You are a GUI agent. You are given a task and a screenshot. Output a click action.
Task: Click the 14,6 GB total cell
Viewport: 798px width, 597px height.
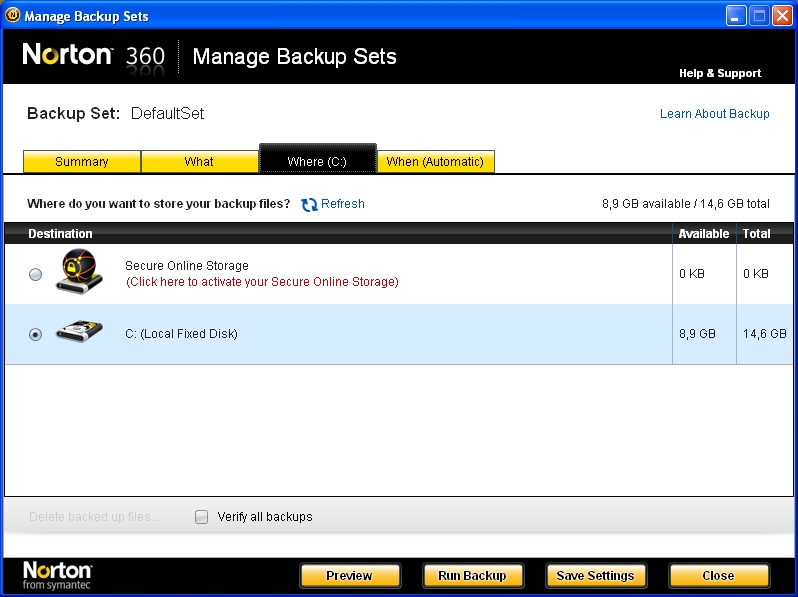tap(764, 334)
